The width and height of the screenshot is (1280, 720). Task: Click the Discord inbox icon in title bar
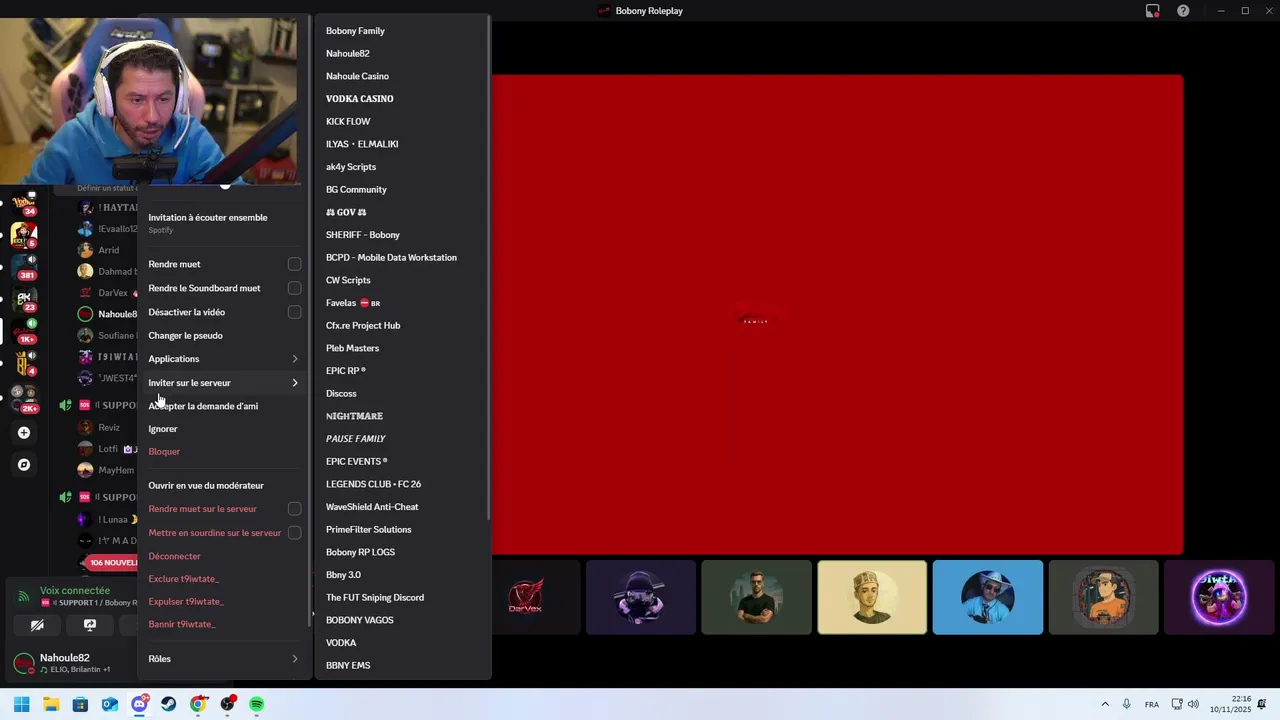1152,11
